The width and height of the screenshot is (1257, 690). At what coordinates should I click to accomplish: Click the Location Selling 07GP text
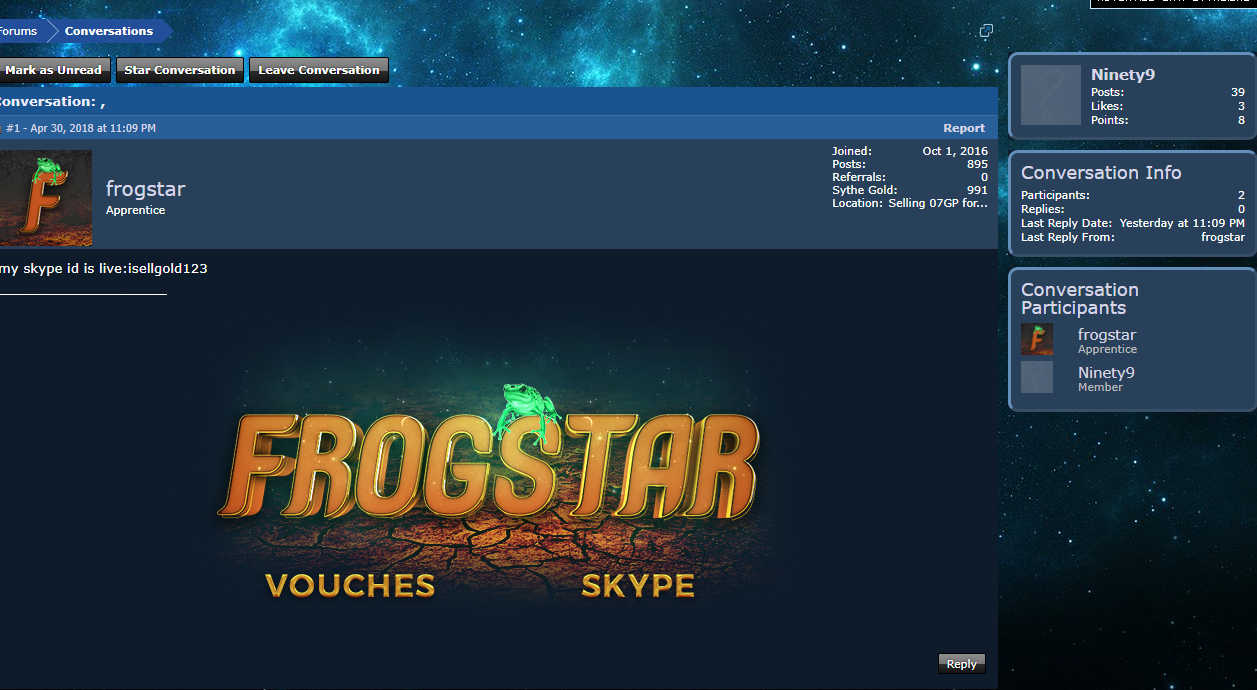(x=938, y=203)
